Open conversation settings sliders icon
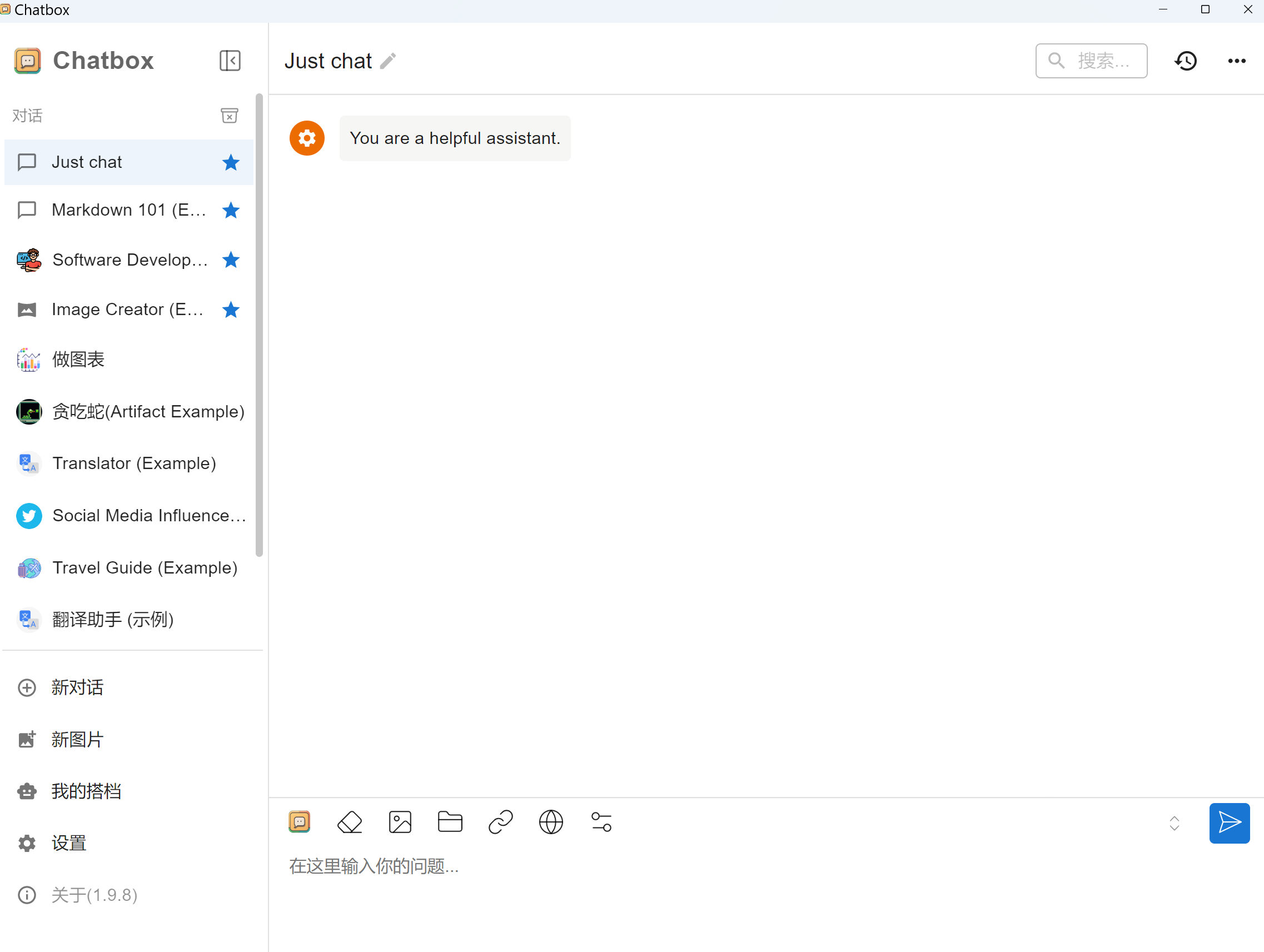The width and height of the screenshot is (1264, 952). [601, 823]
